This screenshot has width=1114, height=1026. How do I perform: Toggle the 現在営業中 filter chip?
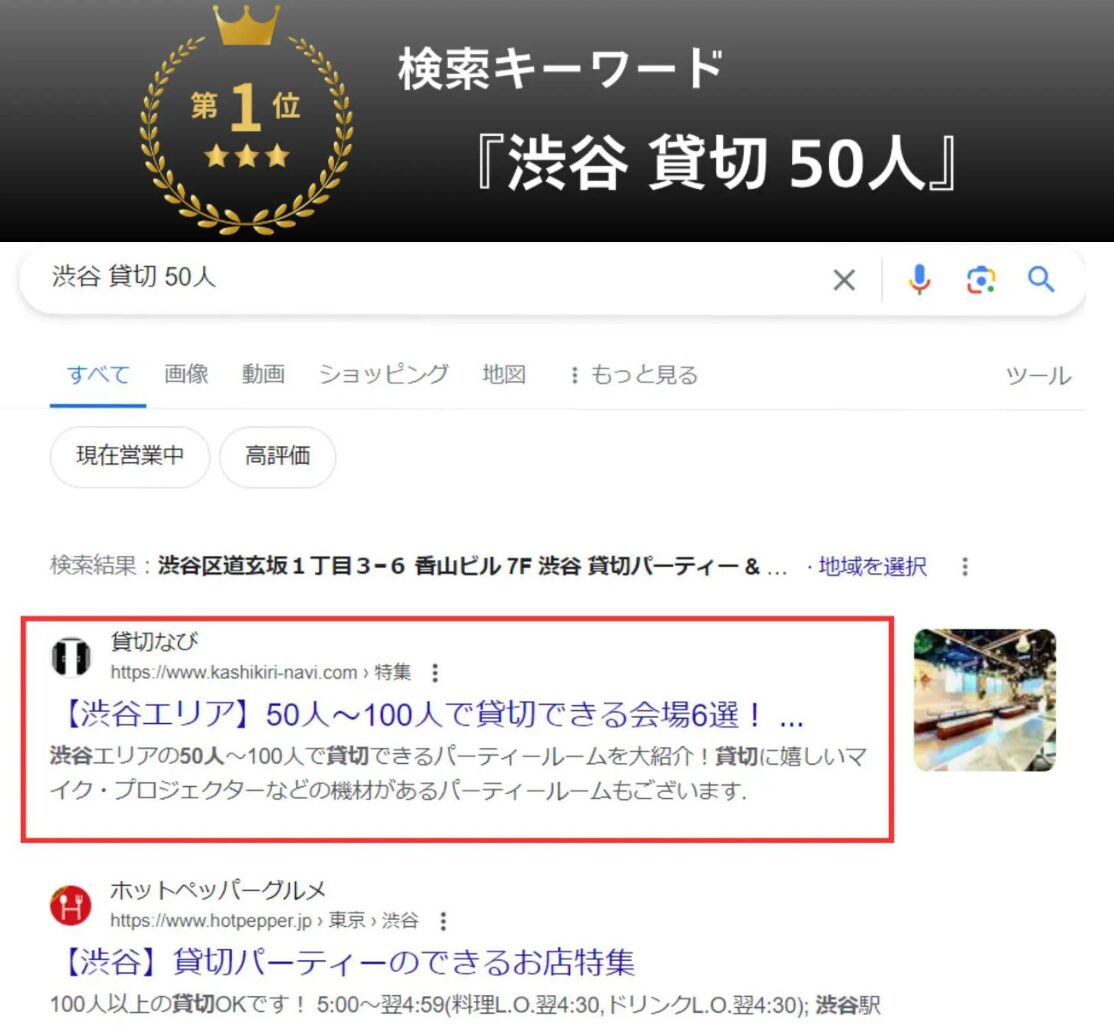point(130,456)
